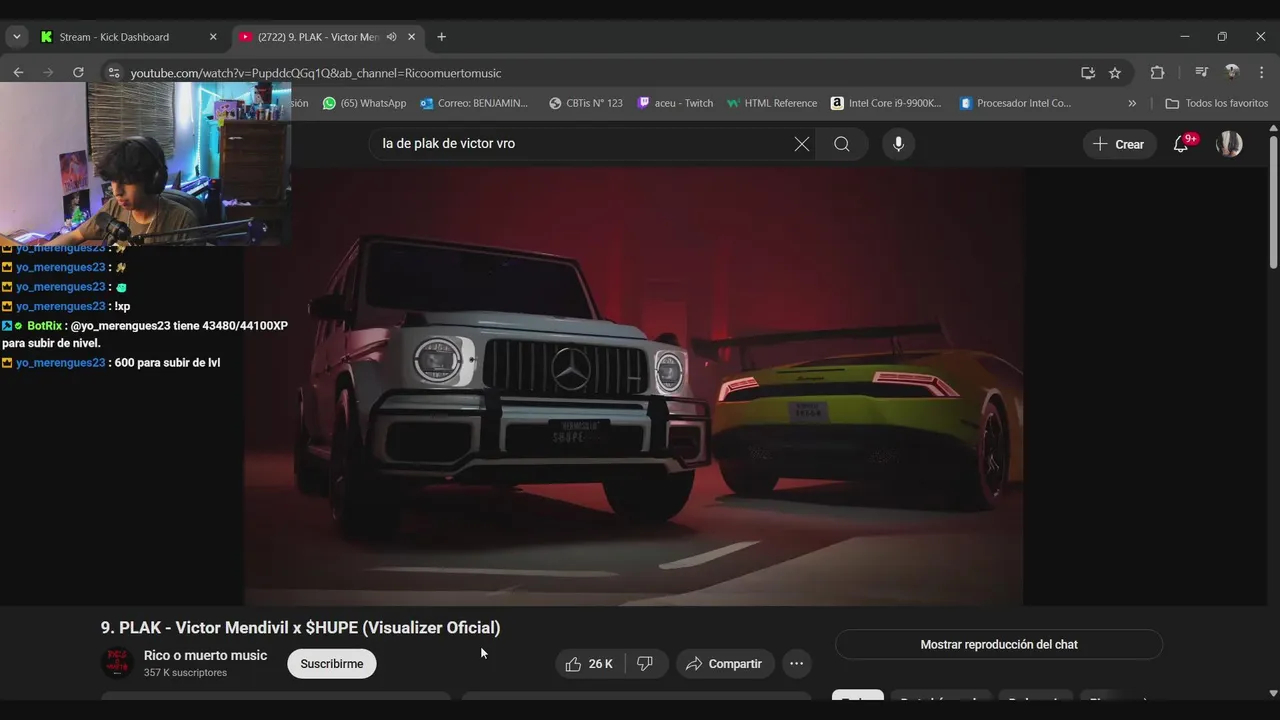Click the YouTube search box text
This screenshot has width=1280, height=720.
(x=449, y=144)
